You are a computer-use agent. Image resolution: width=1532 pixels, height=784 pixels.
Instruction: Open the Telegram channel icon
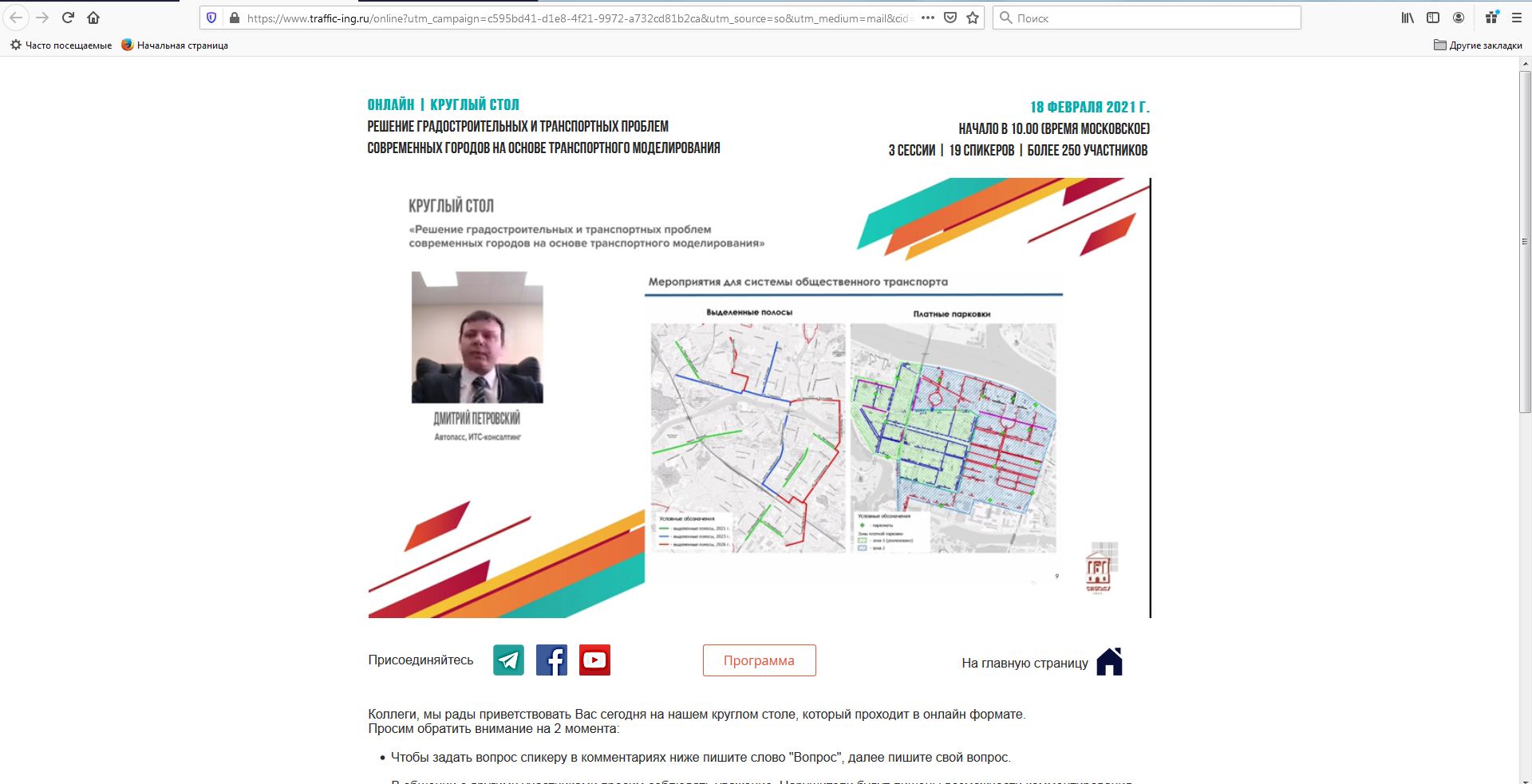point(508,660)
